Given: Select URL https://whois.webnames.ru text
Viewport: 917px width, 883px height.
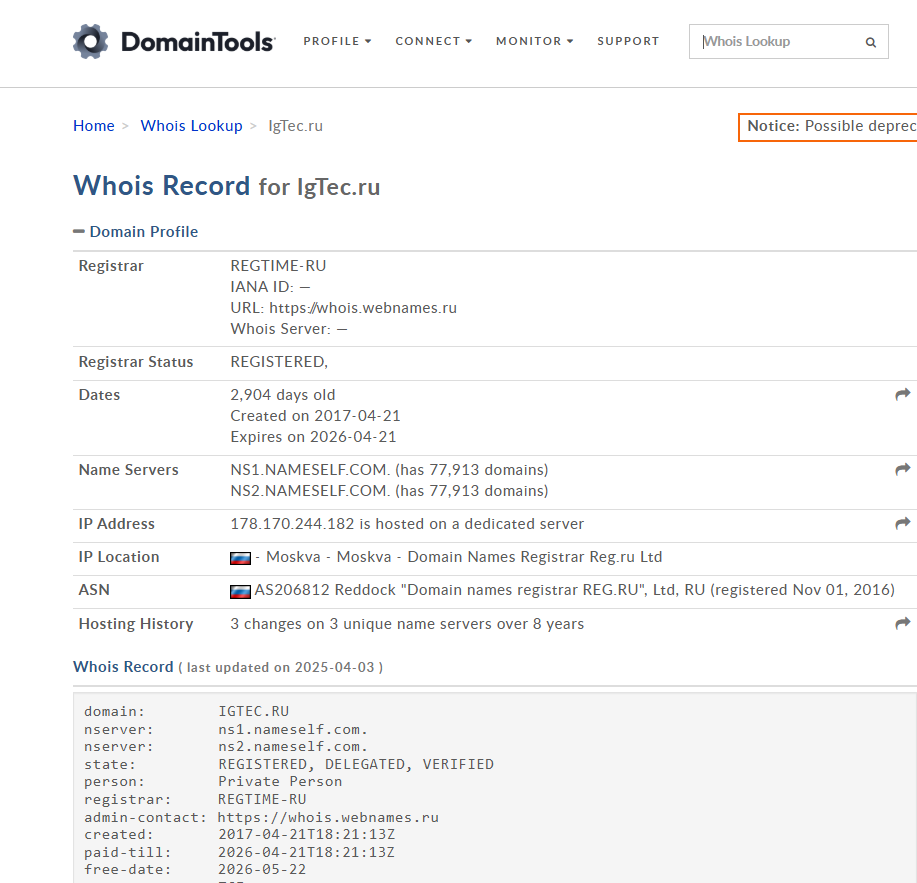Looking at the screenshot, I should (x=343, y=308).
